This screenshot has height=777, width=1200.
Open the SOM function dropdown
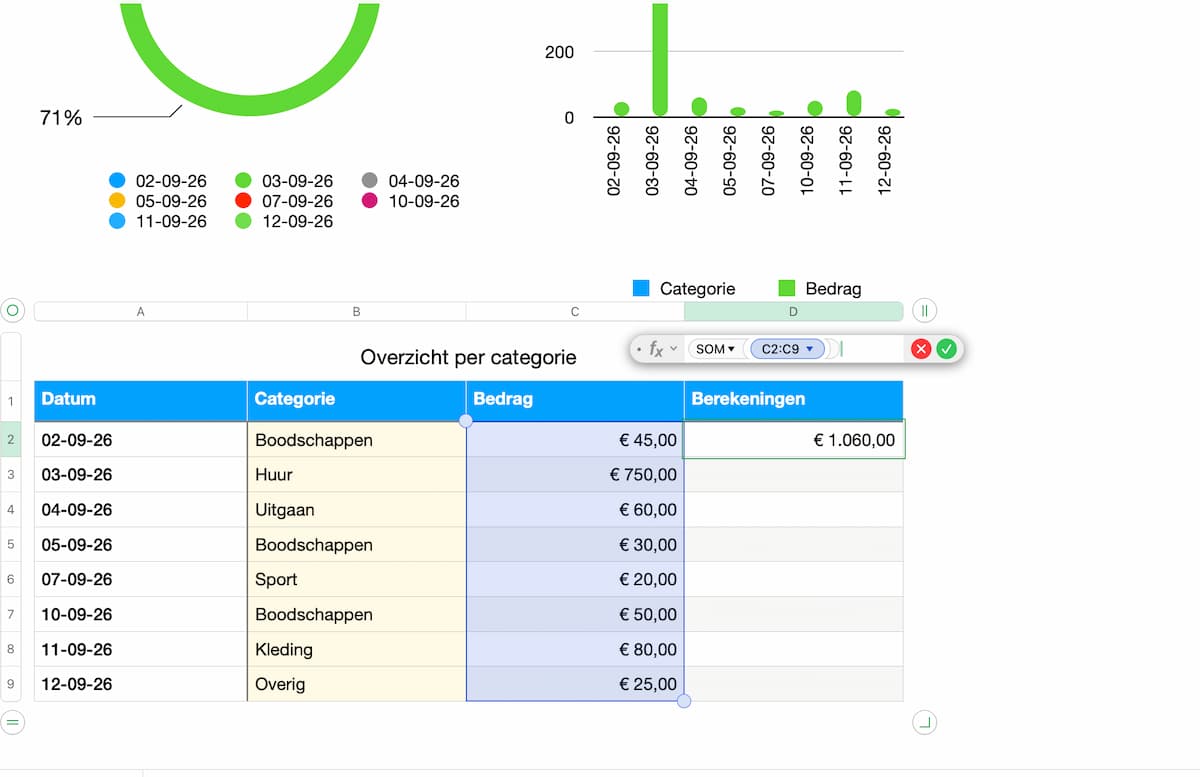[715, 349]
